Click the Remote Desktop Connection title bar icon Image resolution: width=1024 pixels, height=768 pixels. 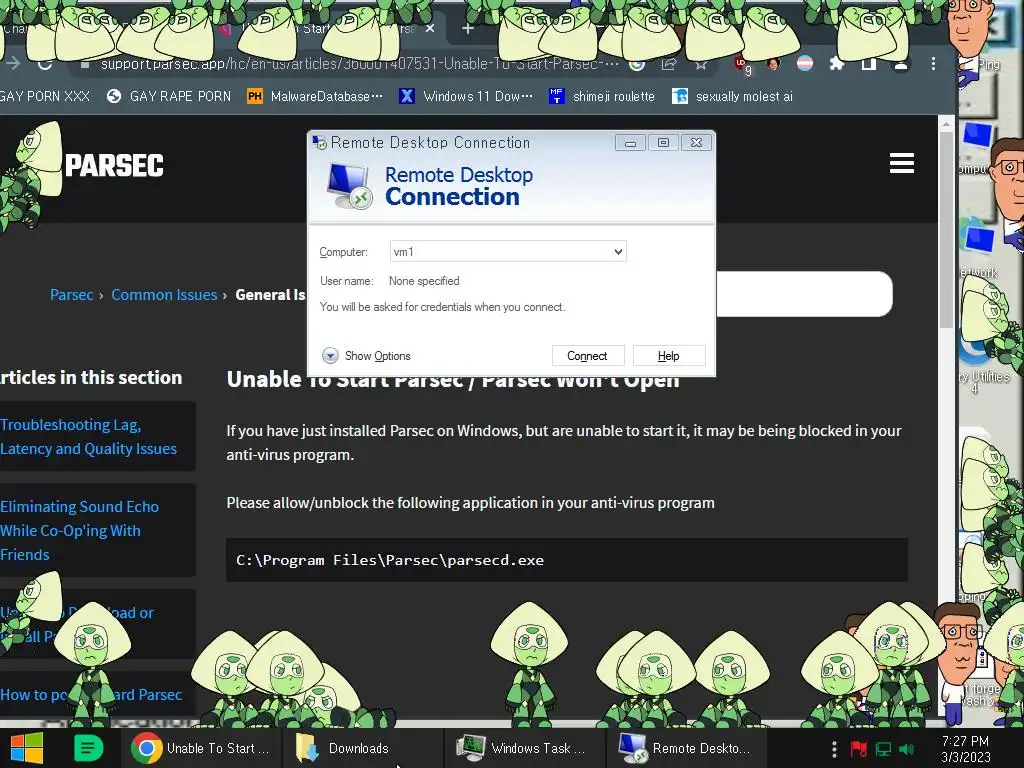(x=319, y=142)
